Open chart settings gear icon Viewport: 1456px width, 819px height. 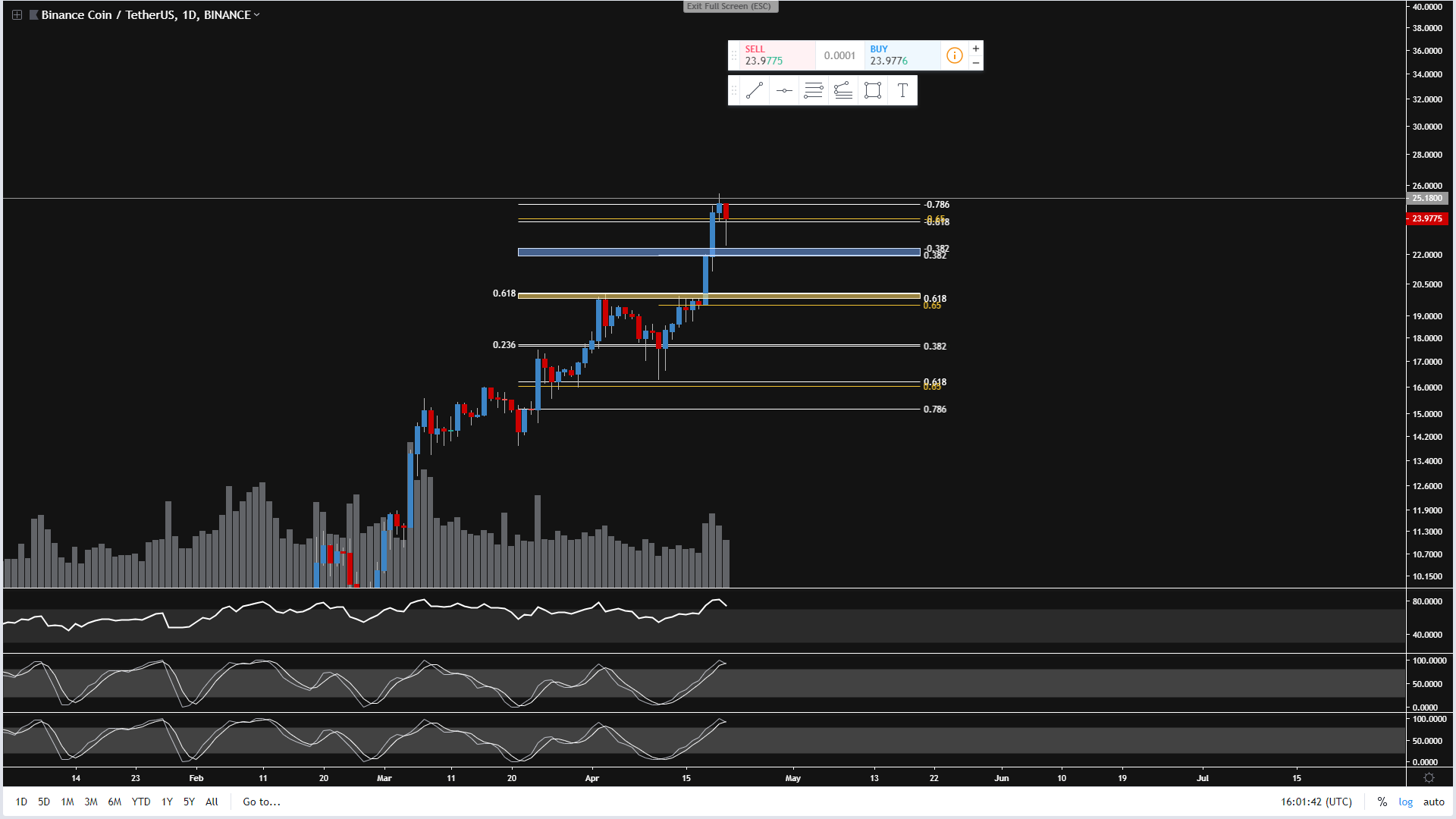coord(1429,778)
